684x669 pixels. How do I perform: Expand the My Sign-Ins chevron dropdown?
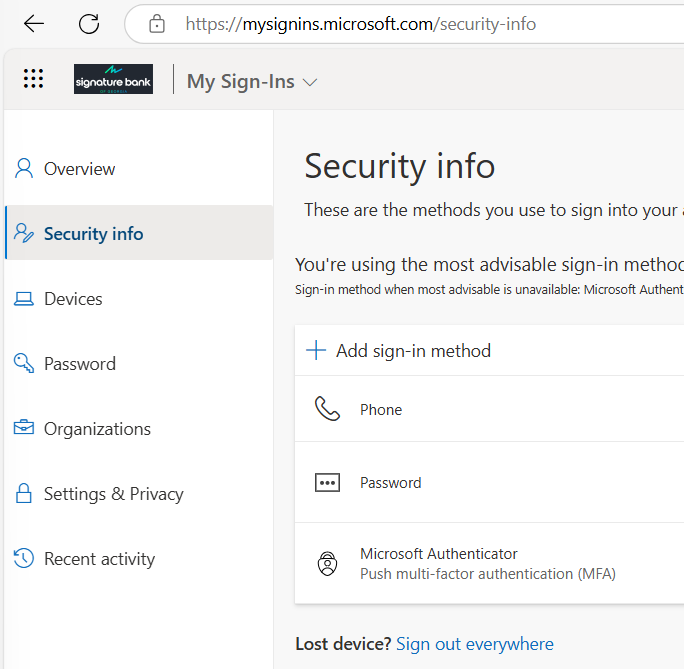point(310,82)
